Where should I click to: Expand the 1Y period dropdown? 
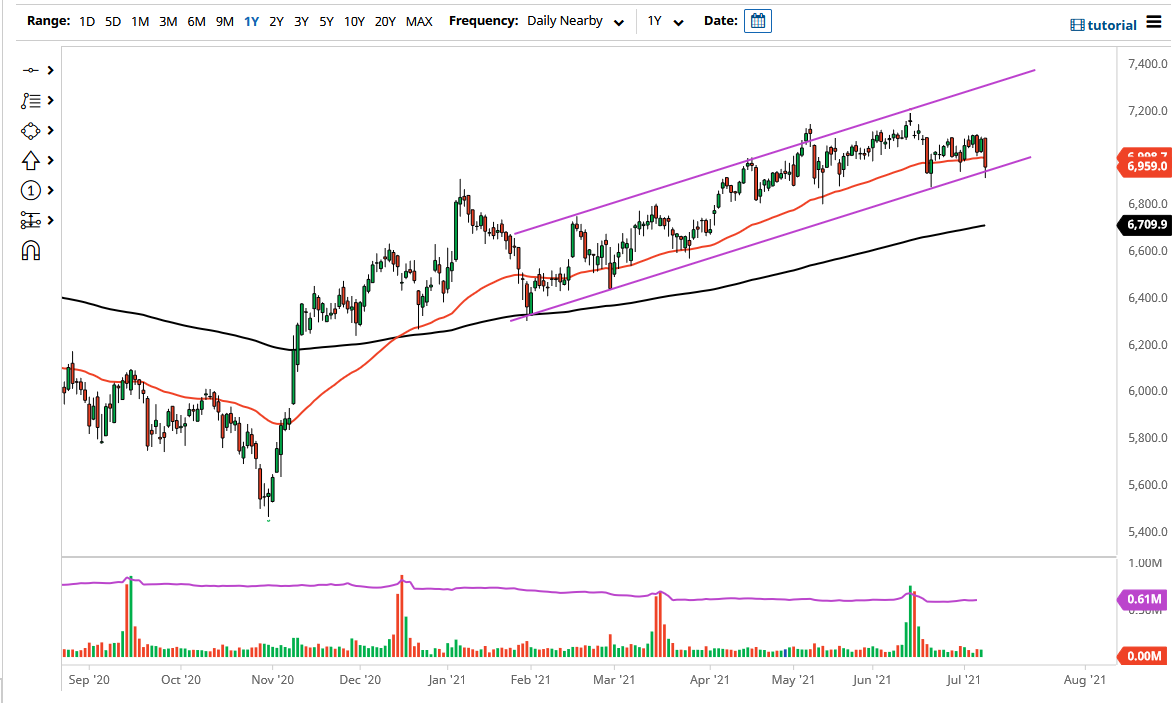pyautogui.click(x=663, y=20)
